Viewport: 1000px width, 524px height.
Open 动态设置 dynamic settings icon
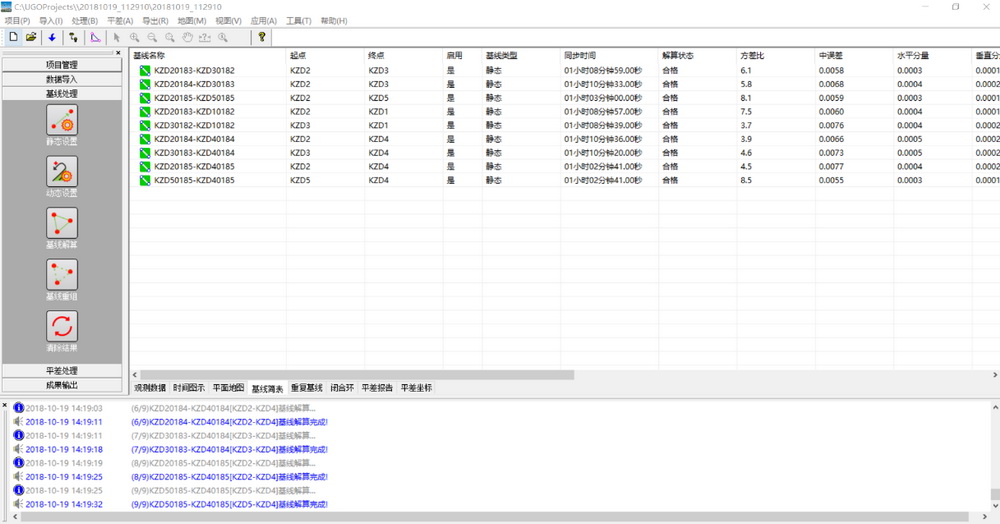click(x=62, y=171)
